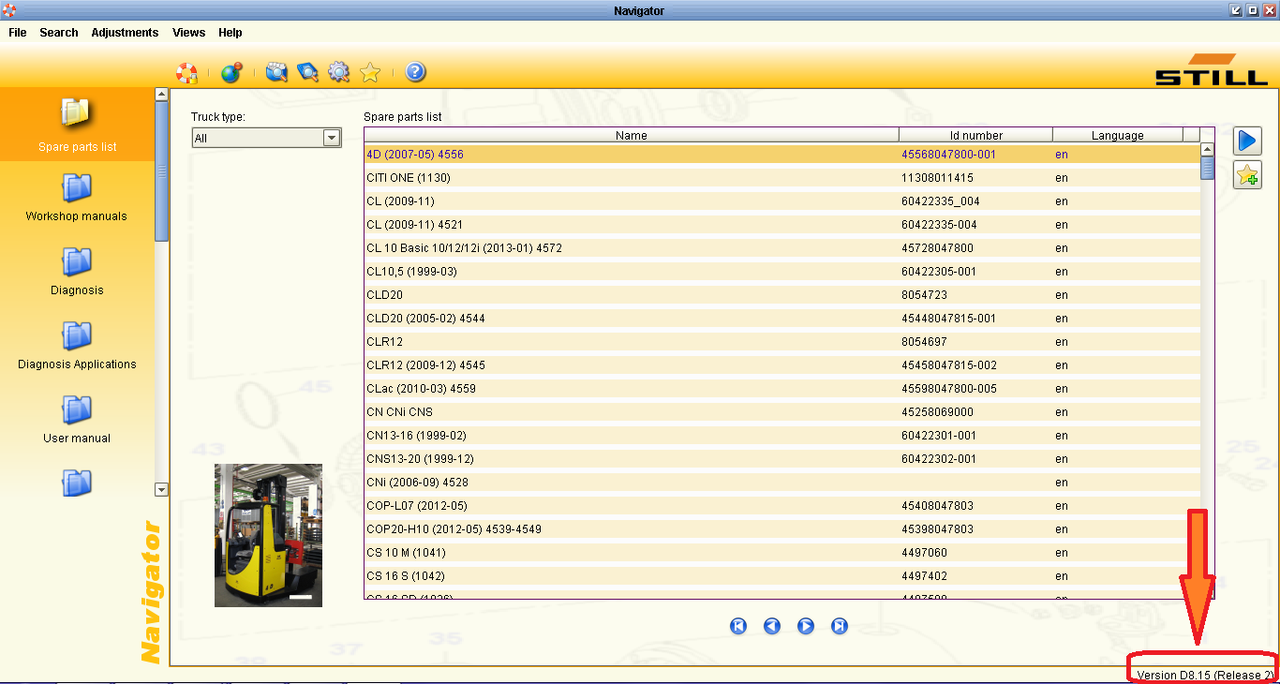Go to next page arrow
Viewport: 1280px width, 684px height.
click(806, 626)
